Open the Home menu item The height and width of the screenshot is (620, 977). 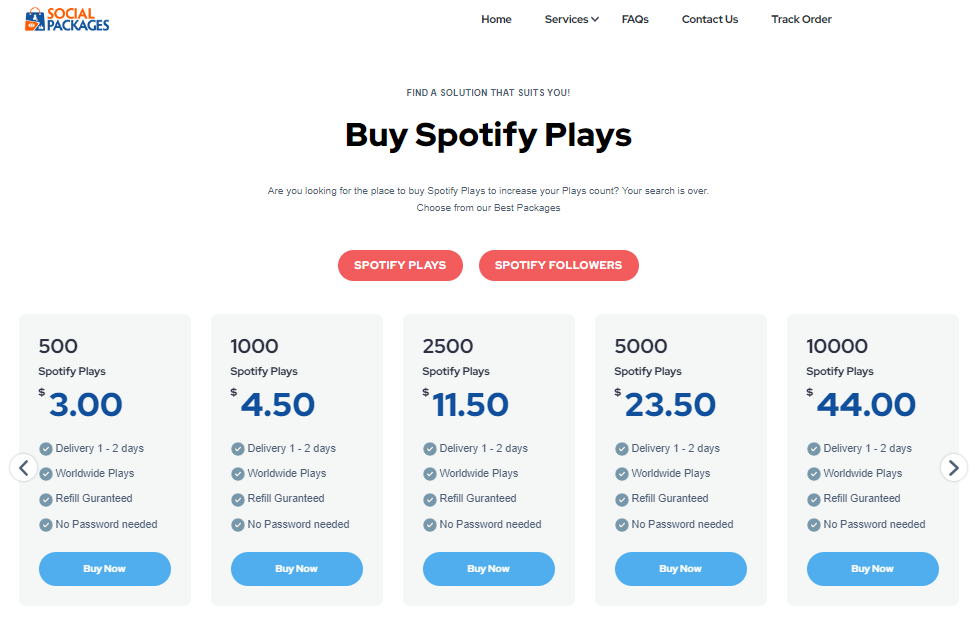click(496, 19)
